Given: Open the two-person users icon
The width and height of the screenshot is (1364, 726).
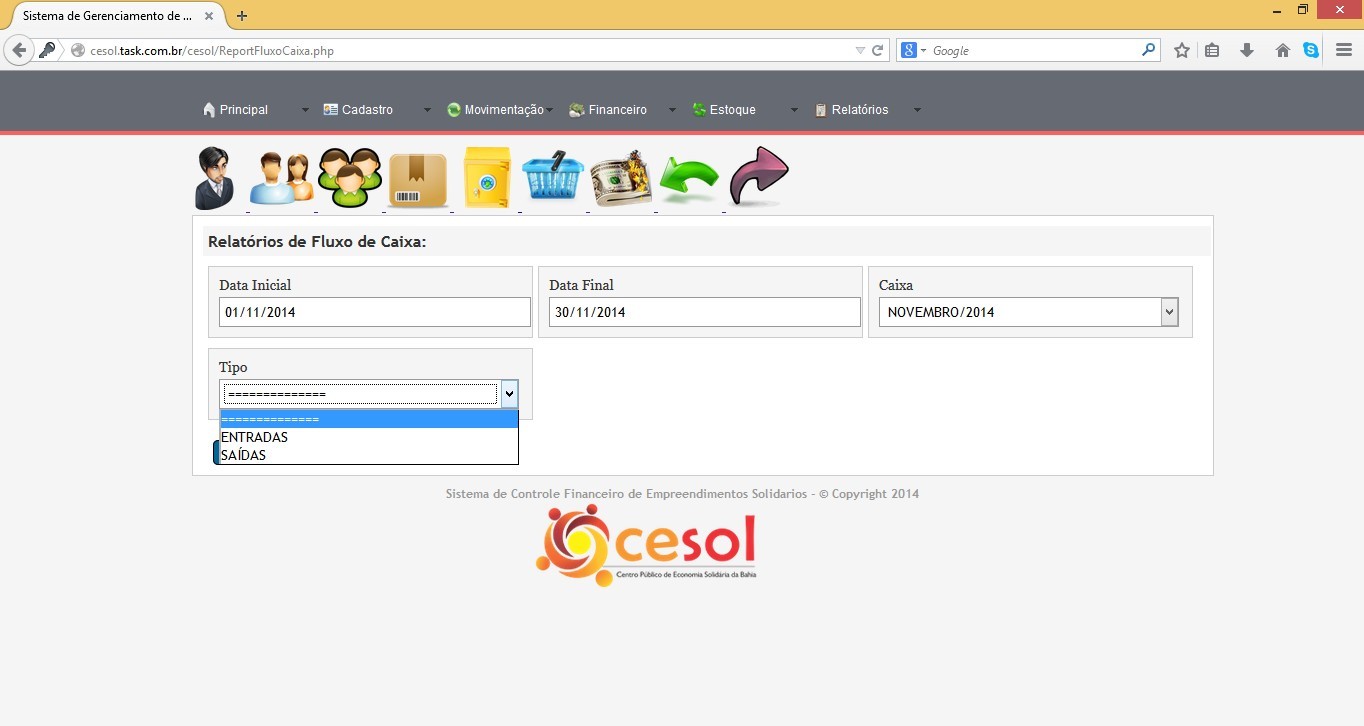Looking at the screenshot, I should point(281,179).
